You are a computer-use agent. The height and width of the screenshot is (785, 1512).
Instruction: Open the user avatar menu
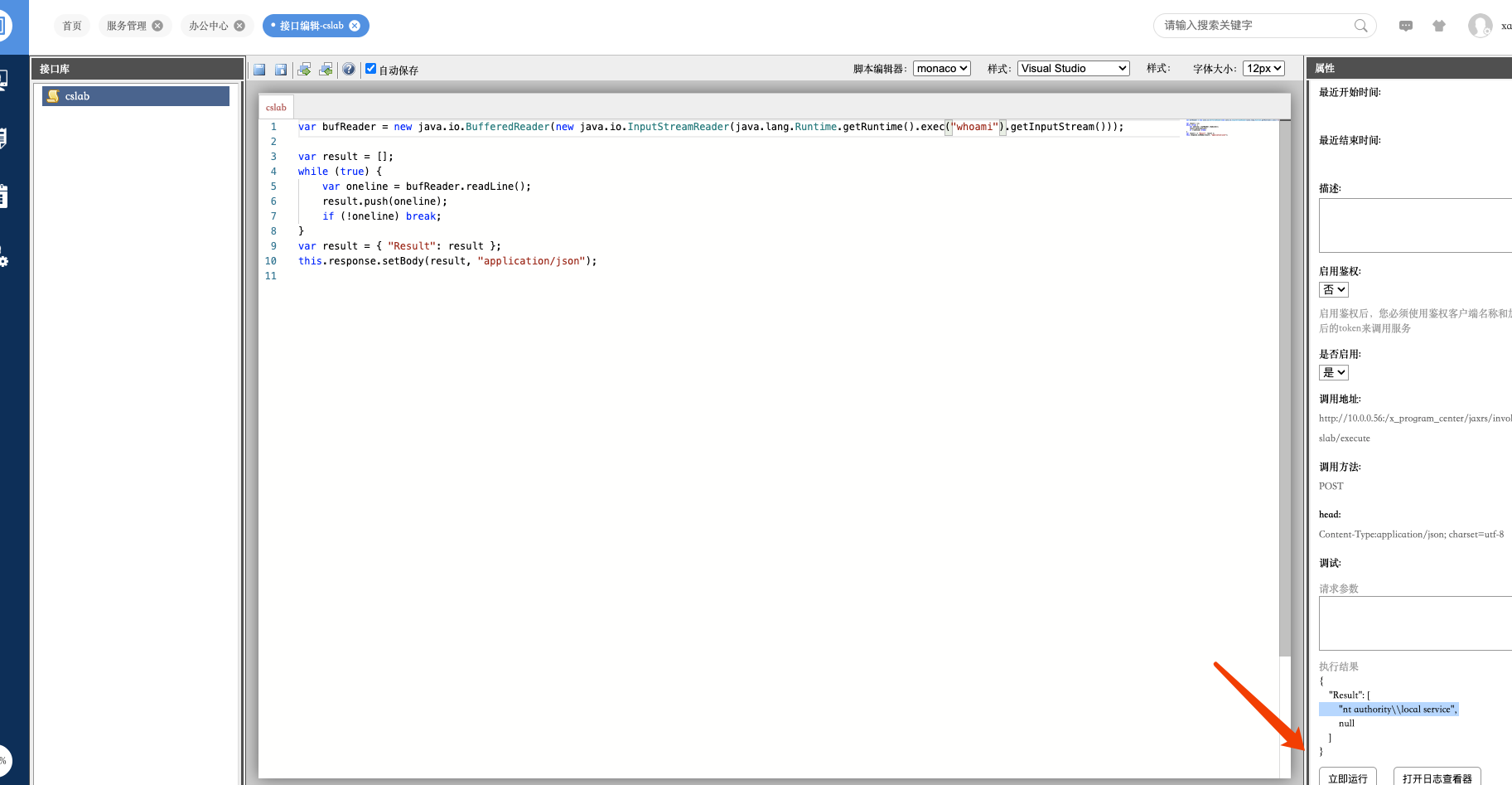click(1480, 26)
